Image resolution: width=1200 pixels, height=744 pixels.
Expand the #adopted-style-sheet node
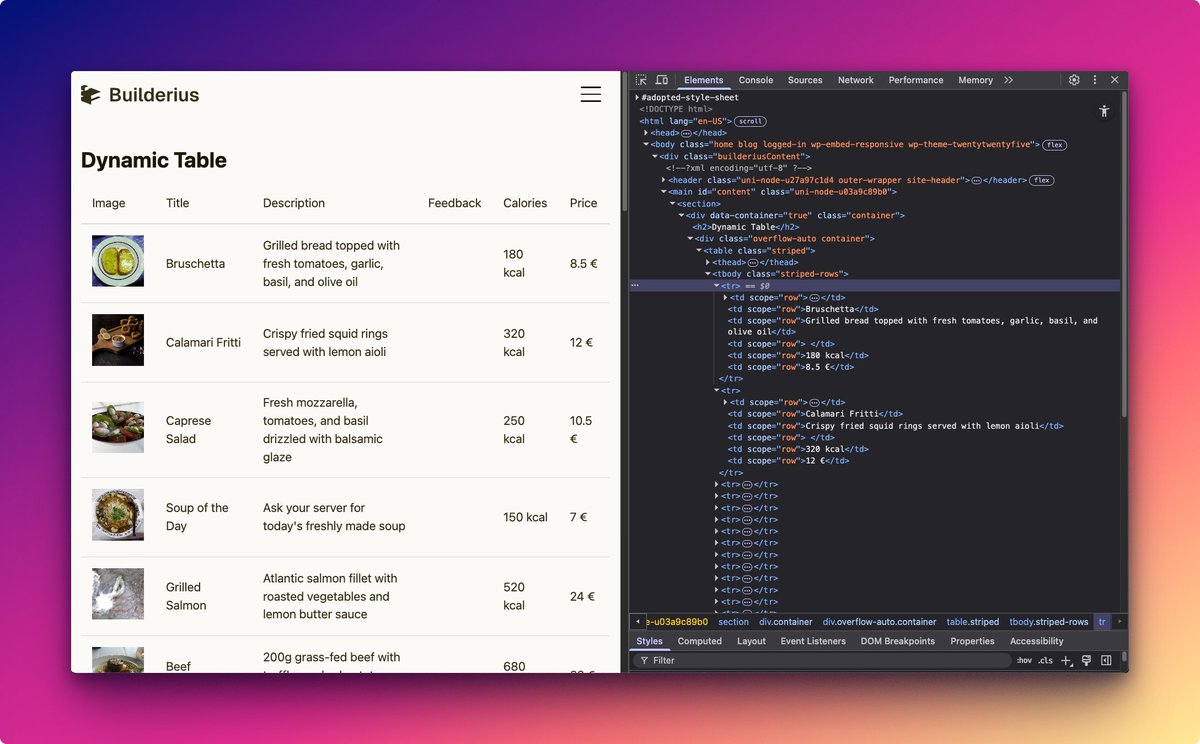coord(637,97)
